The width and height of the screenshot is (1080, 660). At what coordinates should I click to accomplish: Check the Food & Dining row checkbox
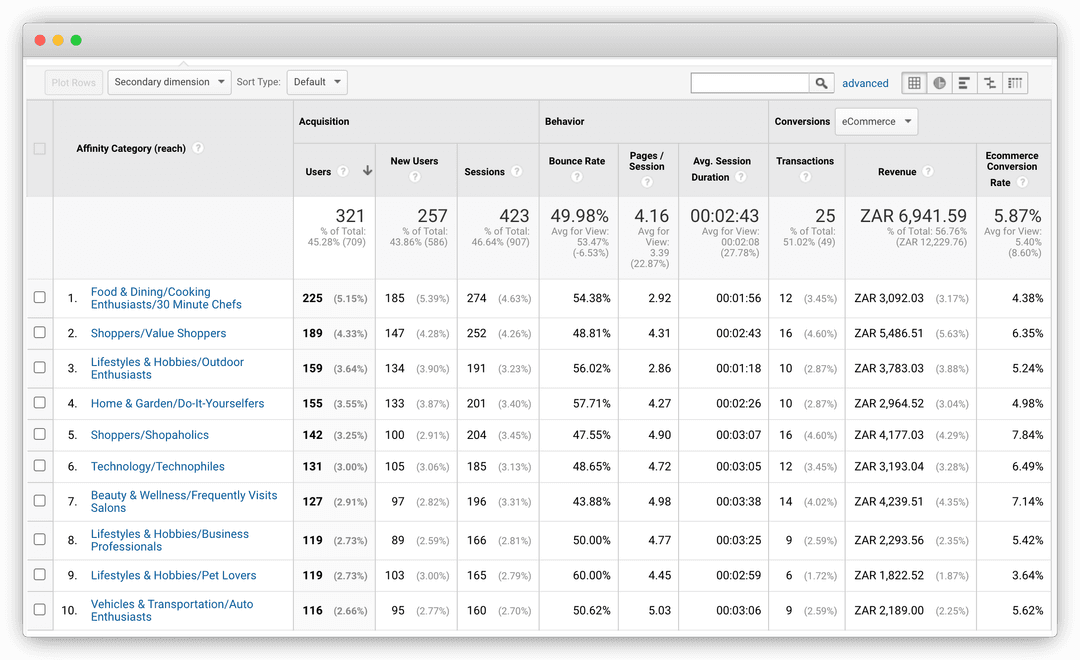(39, 297)
